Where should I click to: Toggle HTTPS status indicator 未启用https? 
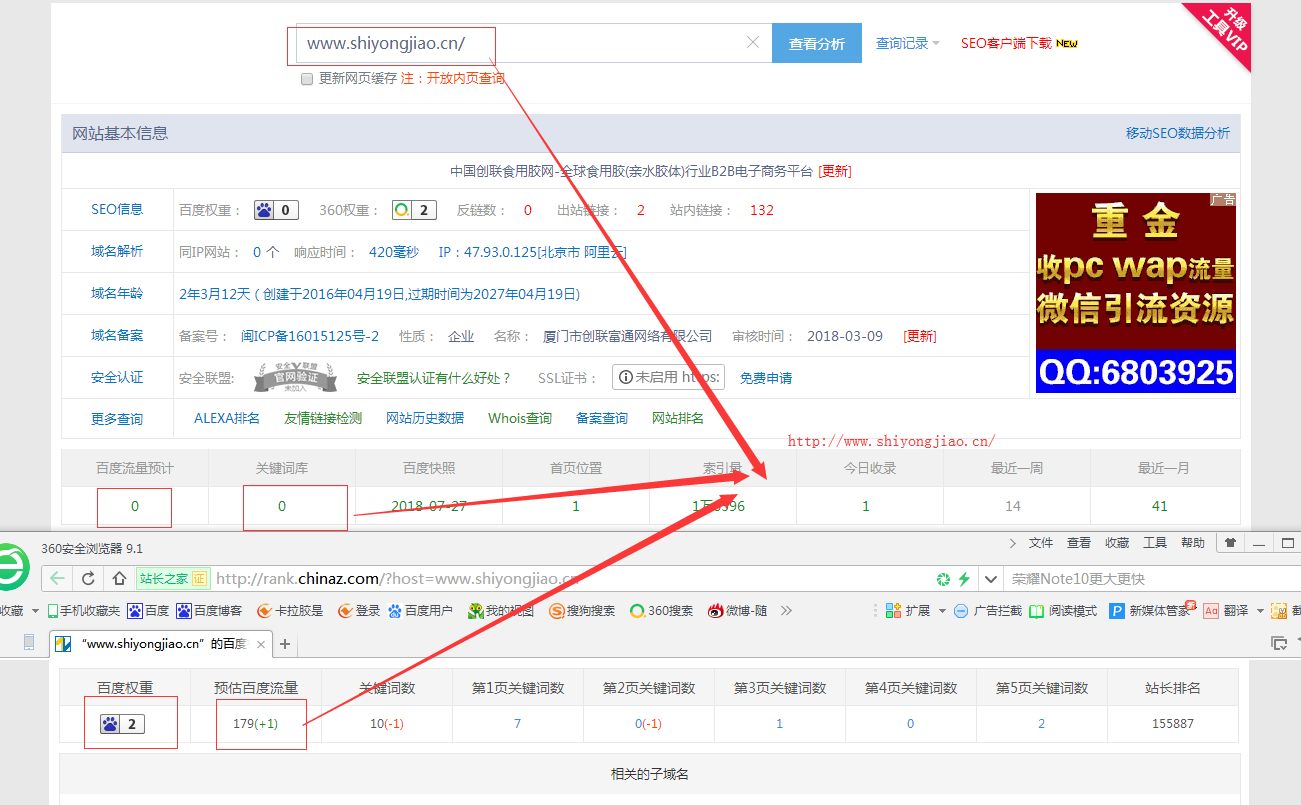point(668,377)
